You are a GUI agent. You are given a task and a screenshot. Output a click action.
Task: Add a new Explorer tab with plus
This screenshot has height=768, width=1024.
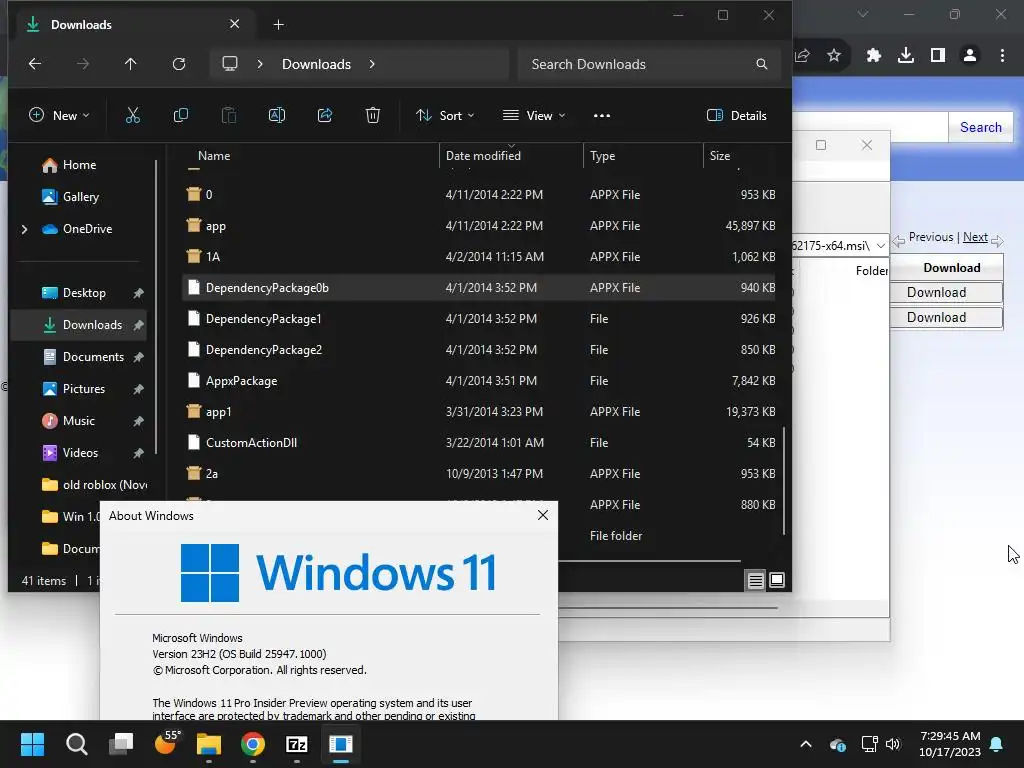(278, 25)
